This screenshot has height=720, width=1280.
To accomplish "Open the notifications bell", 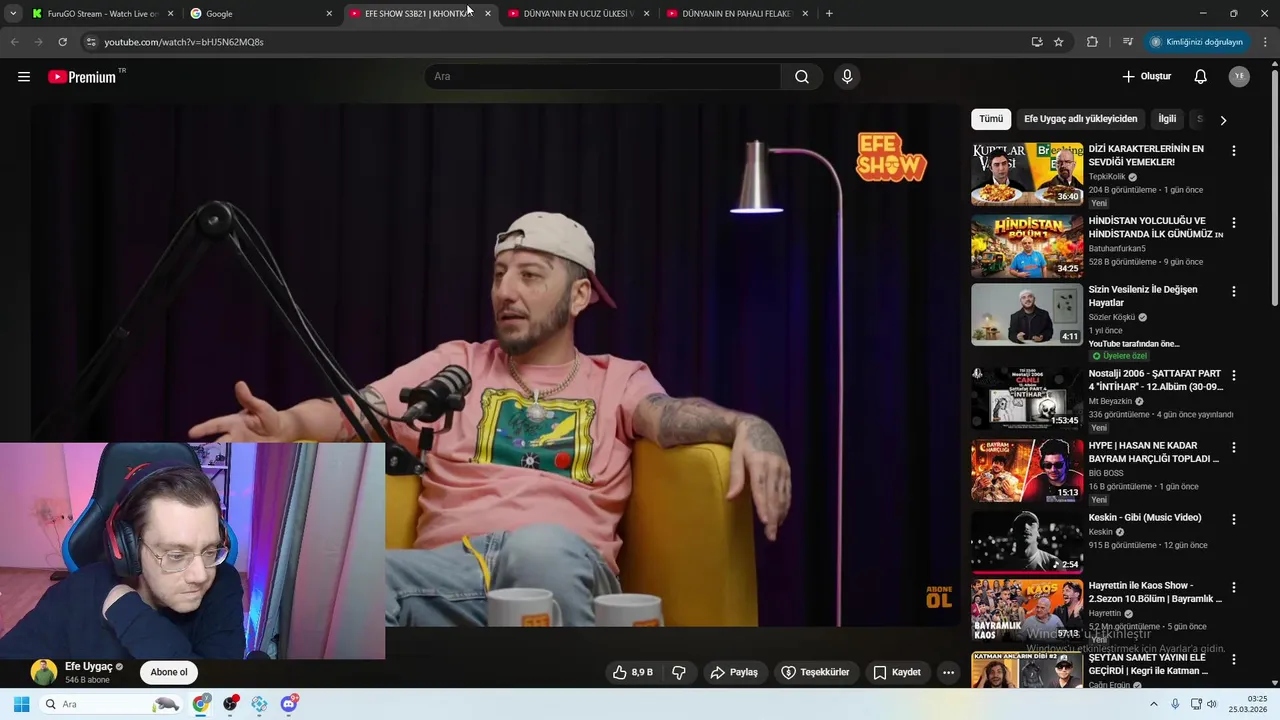I will 1201,77.
